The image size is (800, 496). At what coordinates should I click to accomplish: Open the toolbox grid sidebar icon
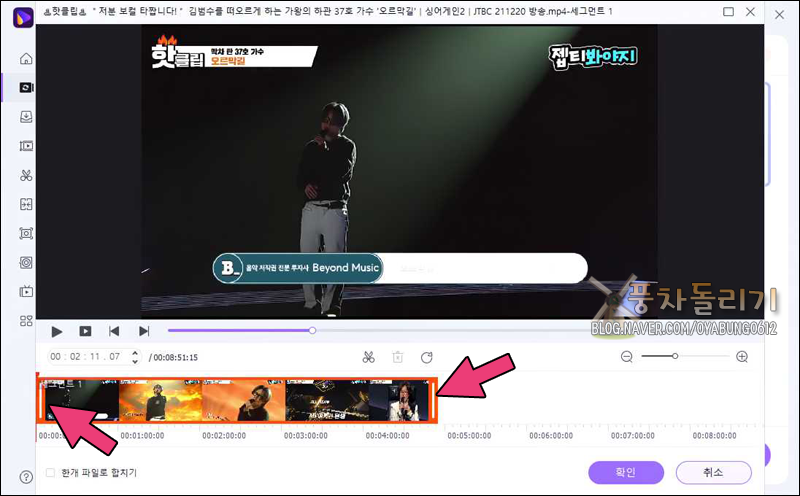click(x=26, y=321)
